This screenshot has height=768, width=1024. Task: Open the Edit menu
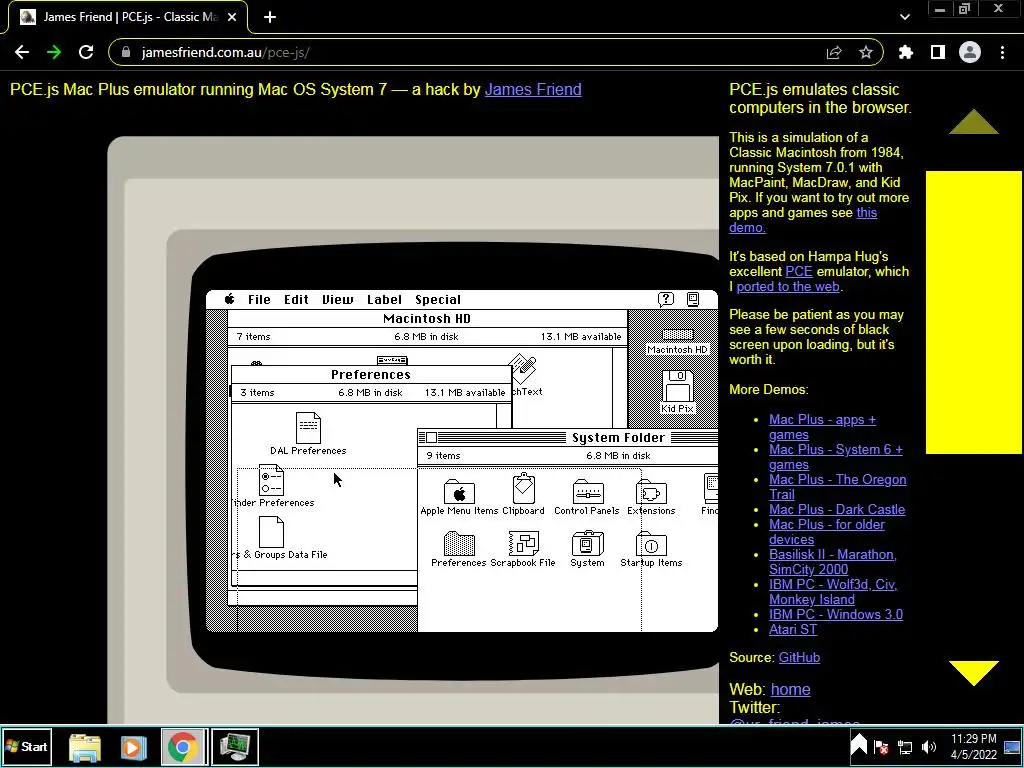(296, 300)
